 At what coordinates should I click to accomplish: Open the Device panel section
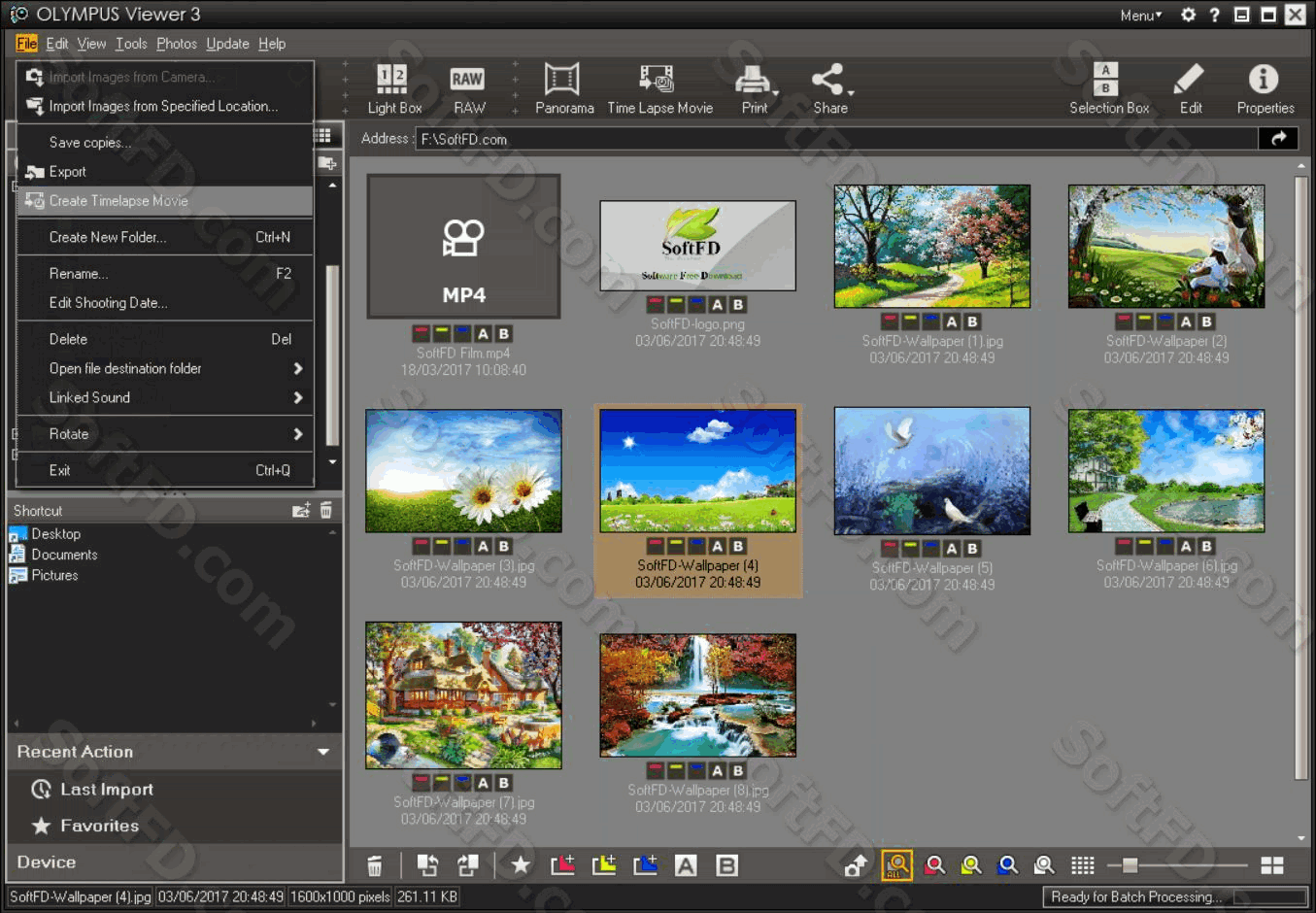pos(175,862)
